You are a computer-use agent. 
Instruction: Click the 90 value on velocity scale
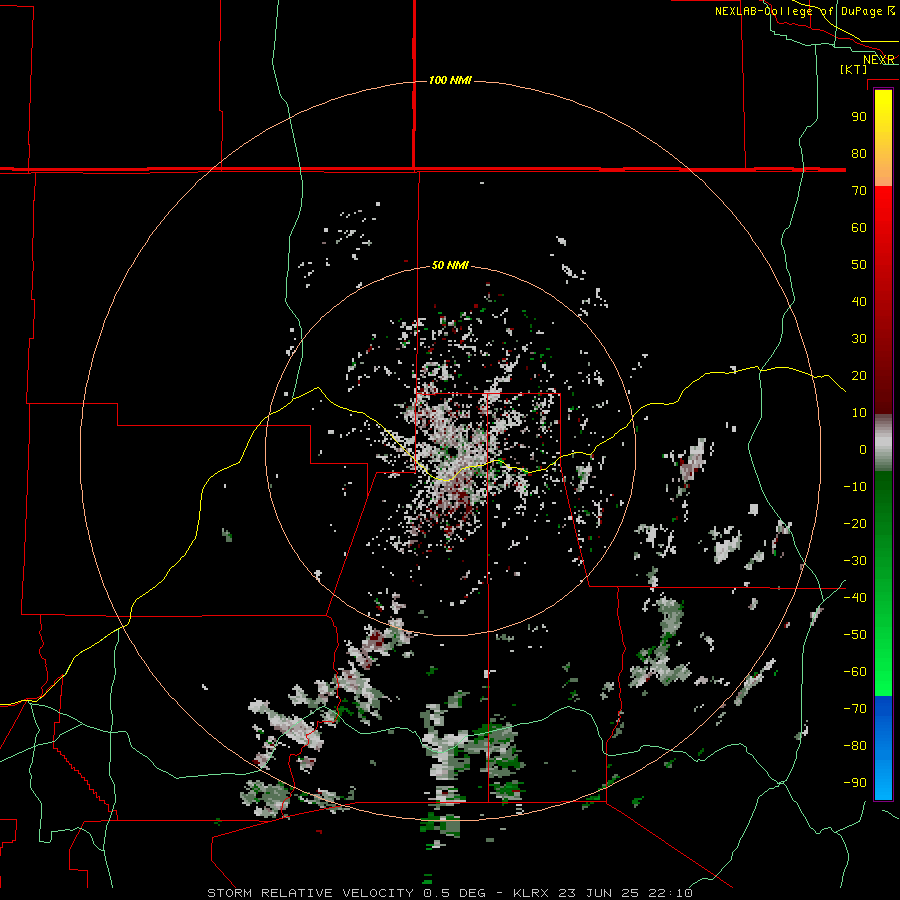pyautogui.click(x=859, y=117)
